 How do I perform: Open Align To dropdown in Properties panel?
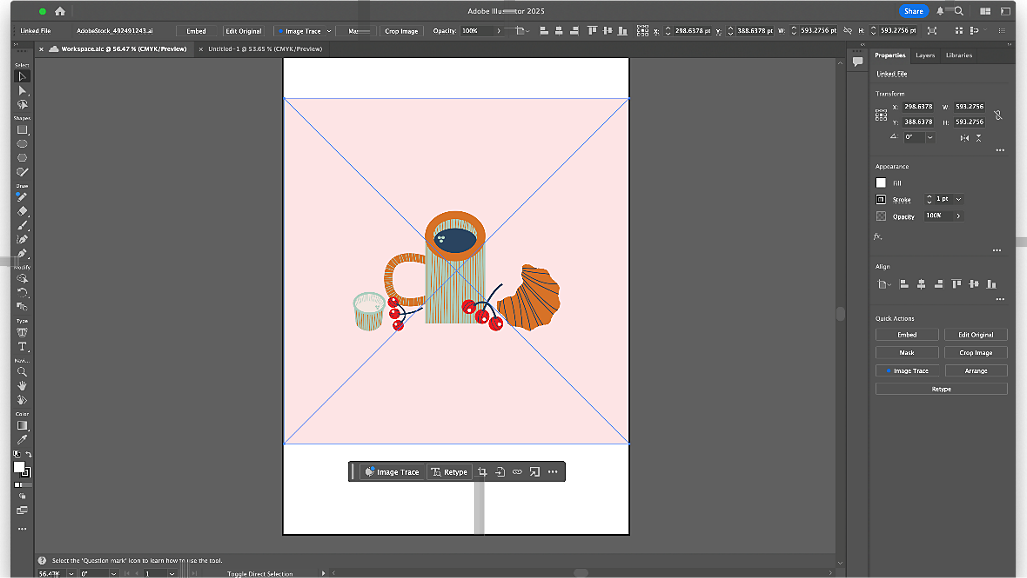[884, 284]
